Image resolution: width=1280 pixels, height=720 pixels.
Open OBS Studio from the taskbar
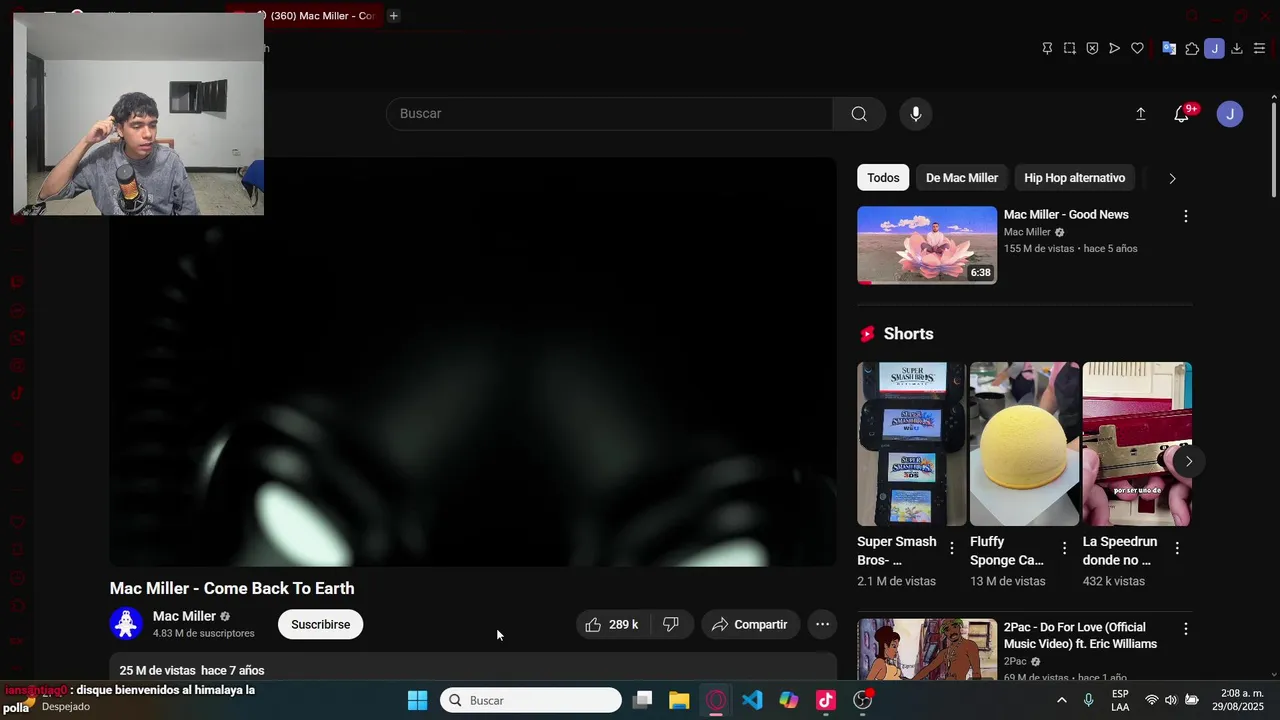[862, 700]
